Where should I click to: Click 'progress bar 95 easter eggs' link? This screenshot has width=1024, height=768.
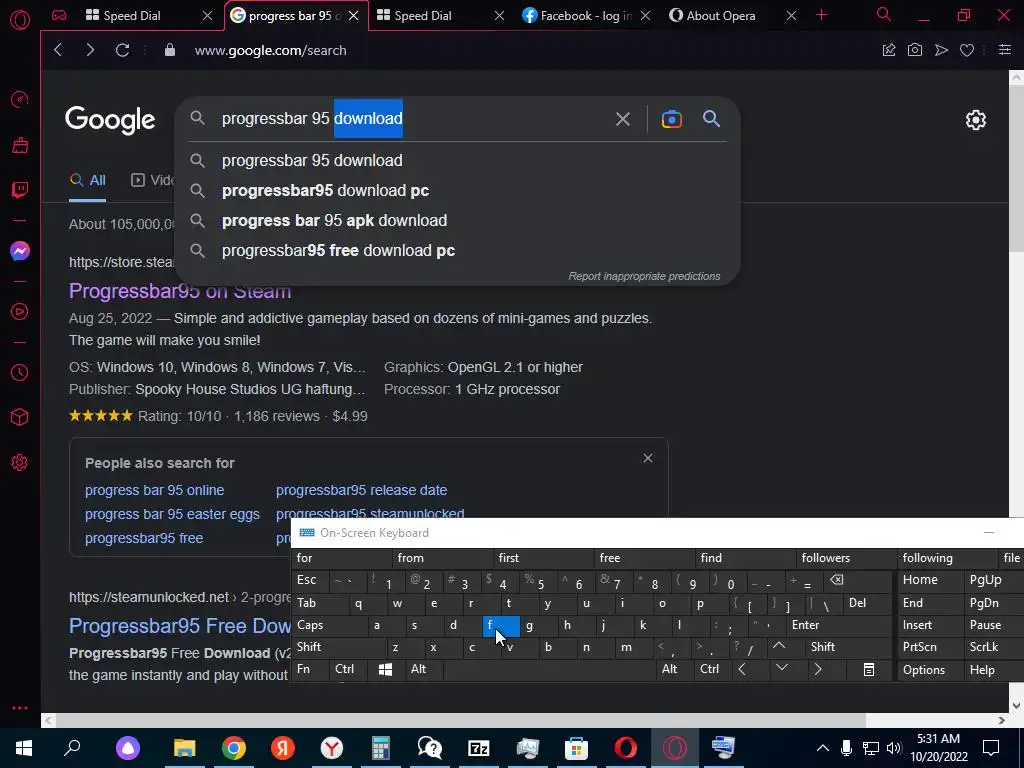click(x=172, y=514)
